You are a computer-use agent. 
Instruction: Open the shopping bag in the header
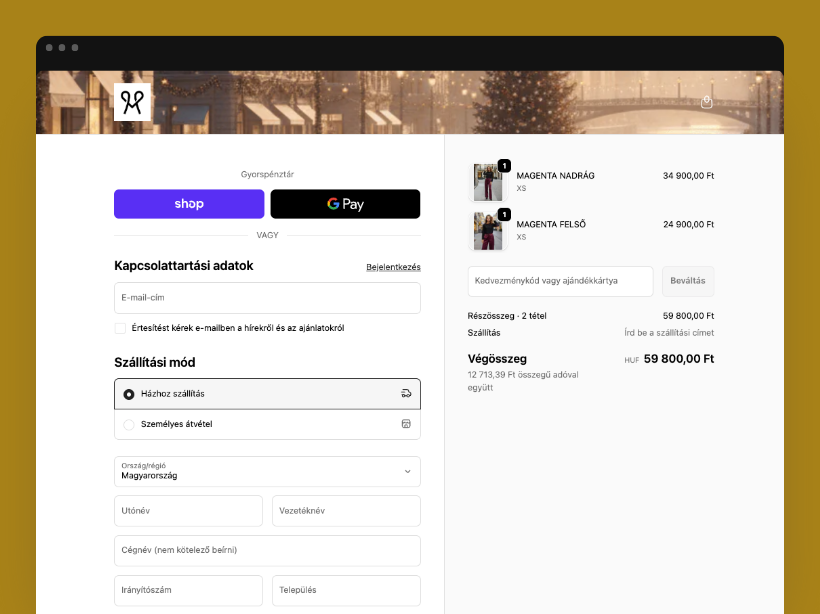tap(706, 101)
